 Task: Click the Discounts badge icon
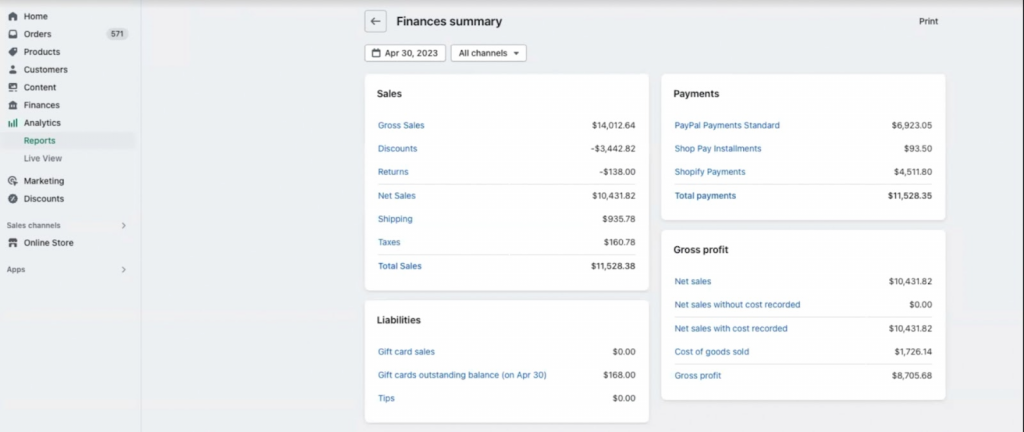(x=12, y=199)
